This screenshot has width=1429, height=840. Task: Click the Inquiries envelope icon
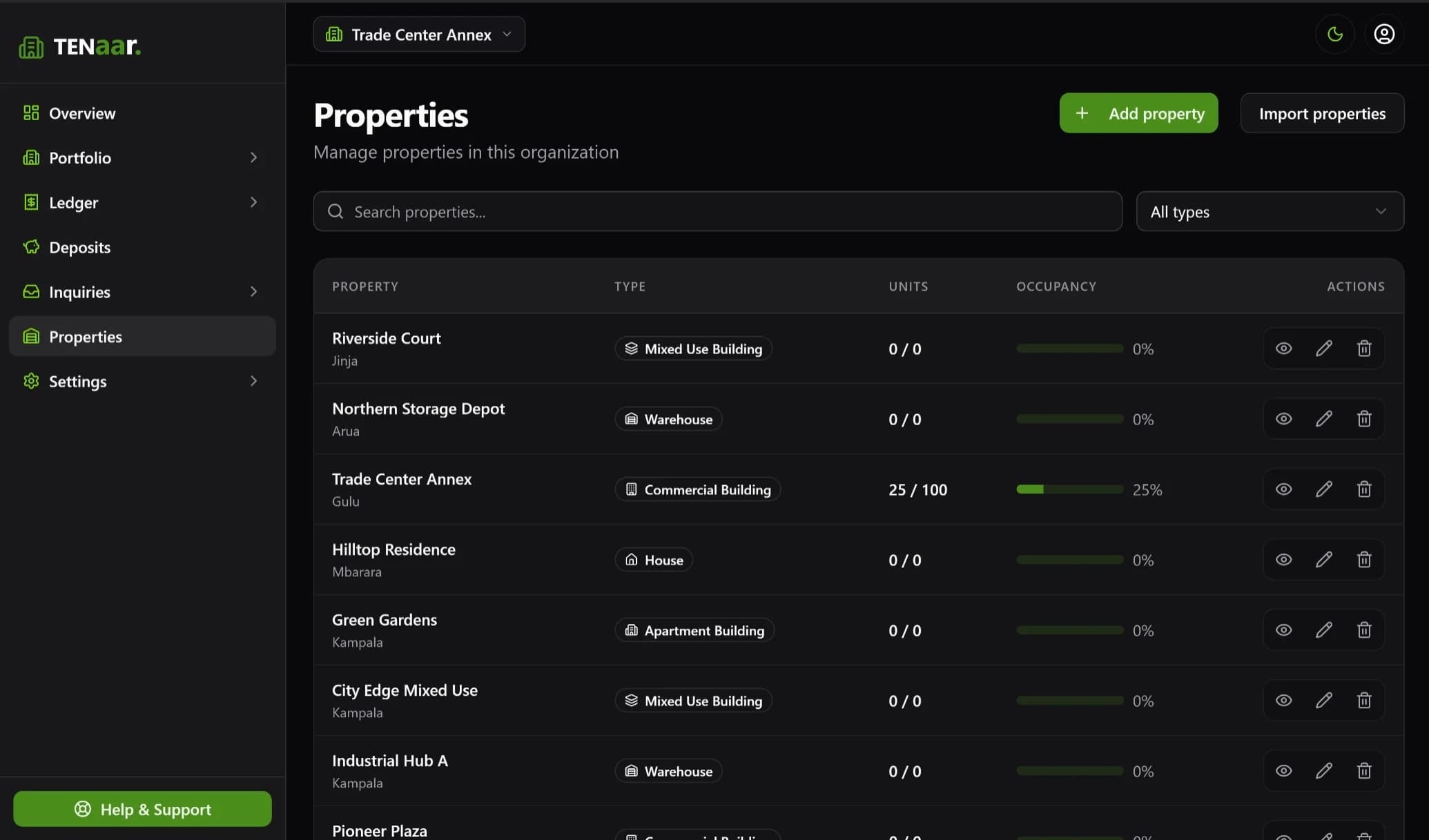click(31, 291)
